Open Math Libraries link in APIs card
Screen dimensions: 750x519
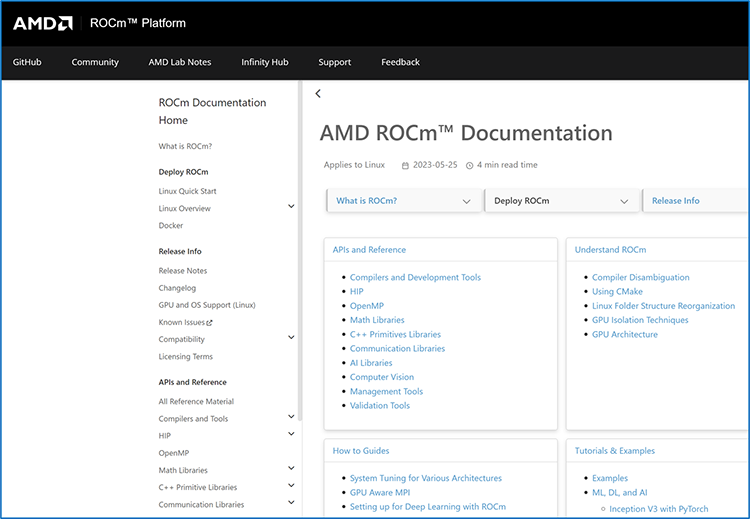pyautogui.click(x=377, y=320)
